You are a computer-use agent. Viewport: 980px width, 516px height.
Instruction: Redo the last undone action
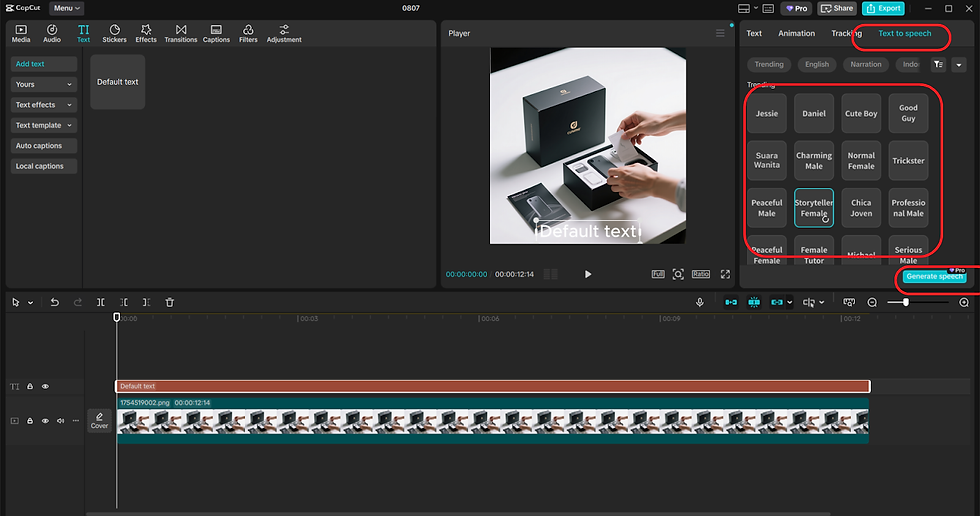pyautogui.click(x=78, y=302)
